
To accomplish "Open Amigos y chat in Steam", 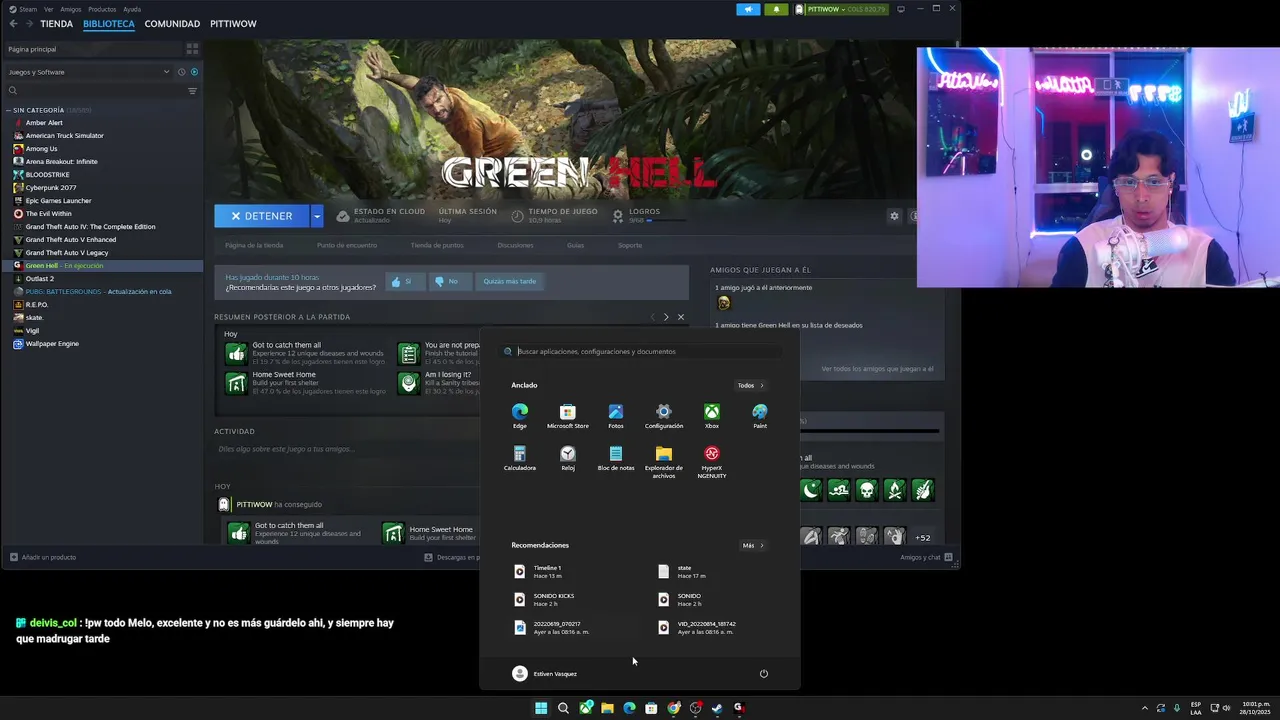I will click(926, 557).
